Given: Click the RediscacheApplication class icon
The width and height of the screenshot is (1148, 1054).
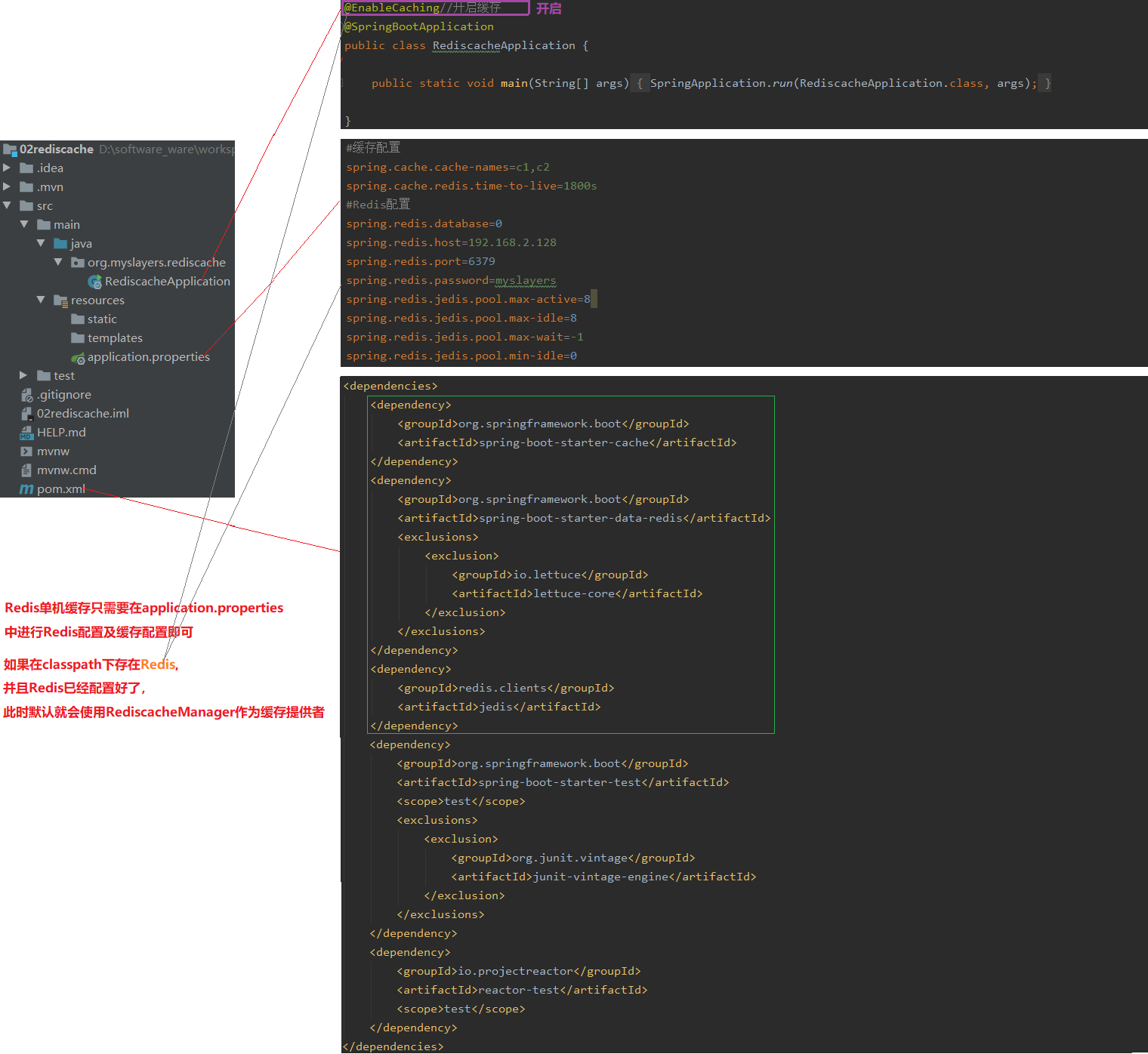Looking at the screenshot, I should (x=95, y=282).
